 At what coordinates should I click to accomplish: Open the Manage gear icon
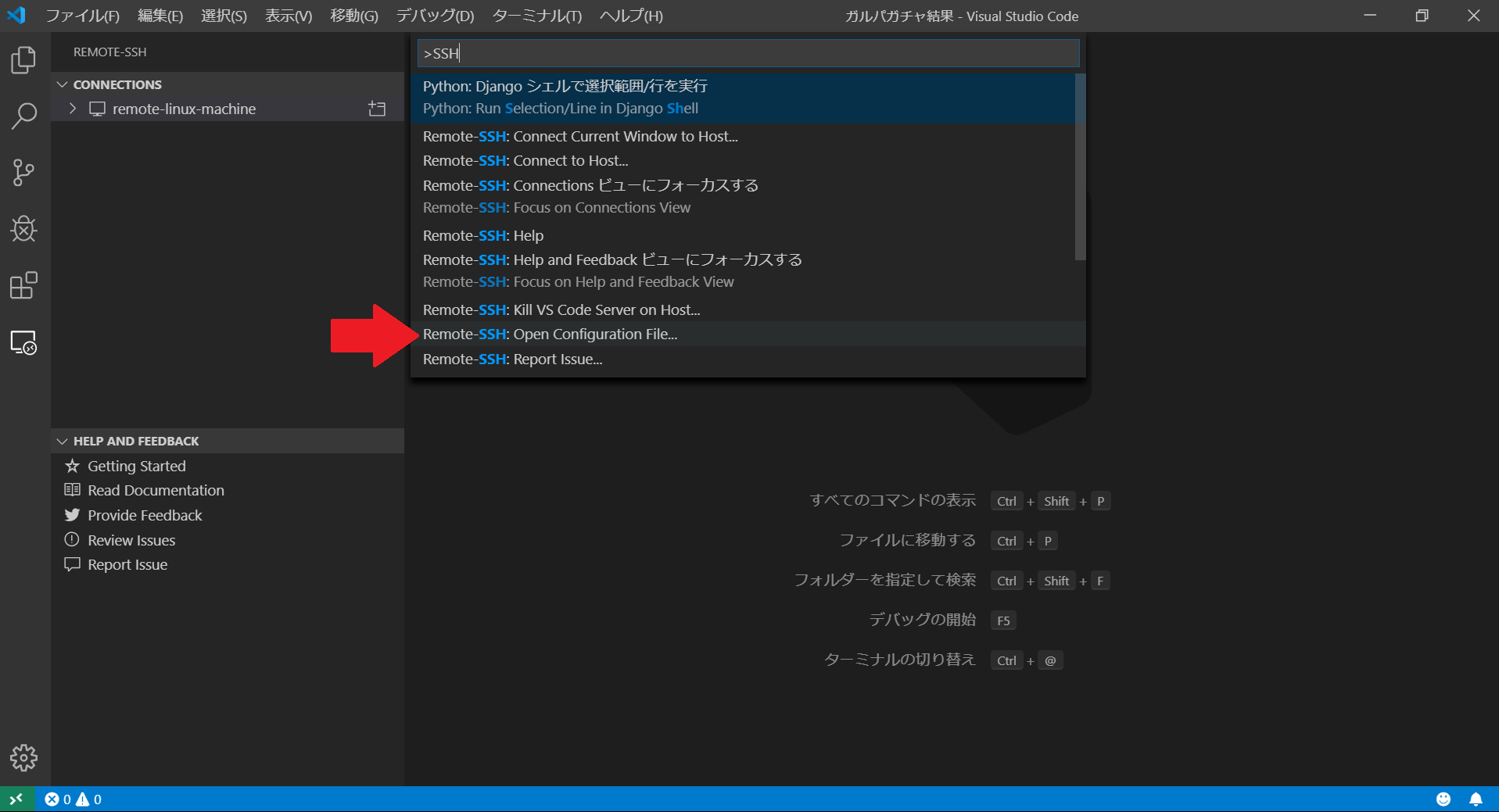point(23,757)
